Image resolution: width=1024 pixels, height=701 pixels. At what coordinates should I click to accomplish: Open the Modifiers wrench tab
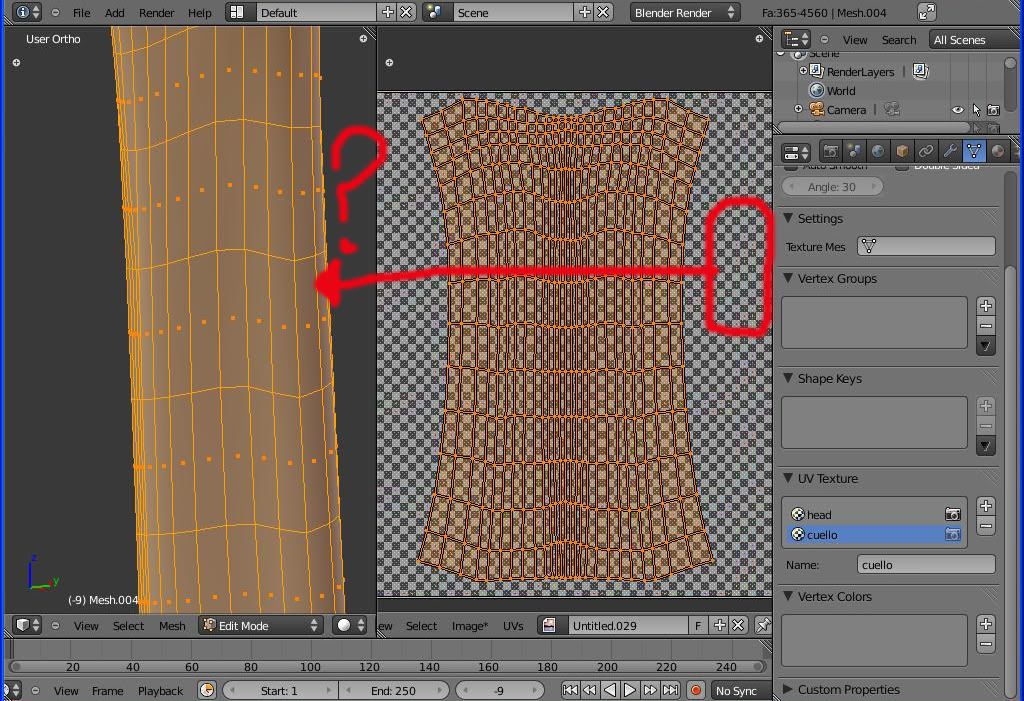pos(950,151)
